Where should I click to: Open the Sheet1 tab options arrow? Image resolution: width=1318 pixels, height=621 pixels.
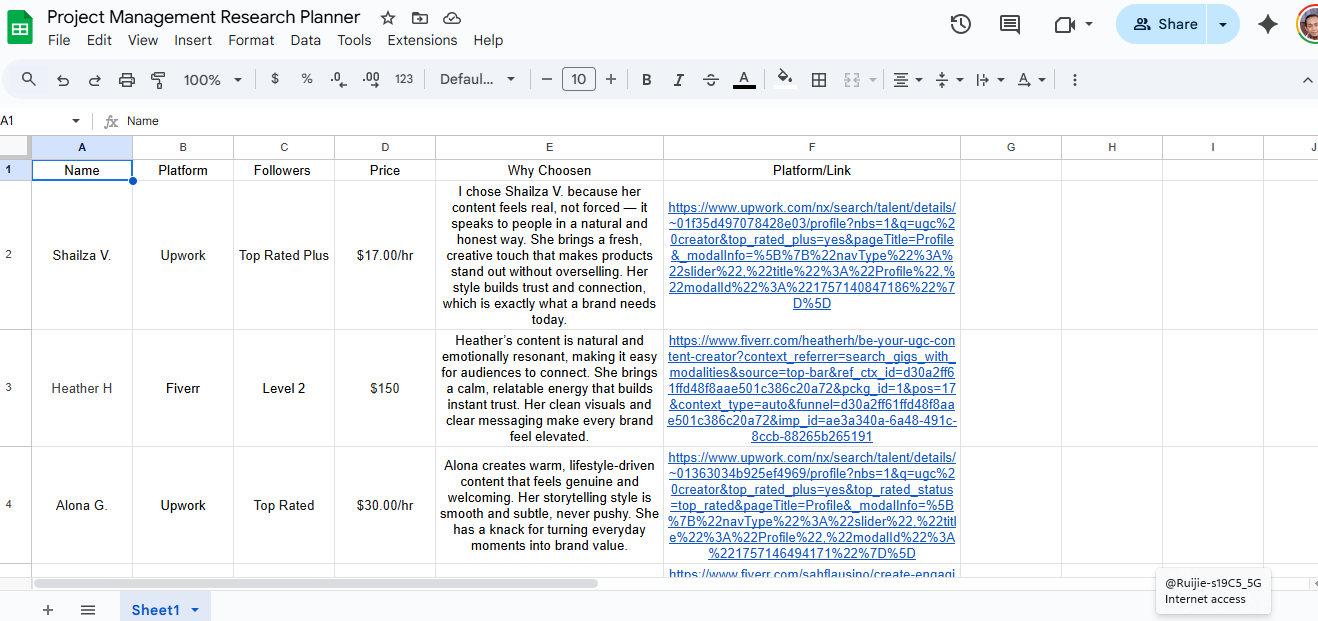coord(195,610)
